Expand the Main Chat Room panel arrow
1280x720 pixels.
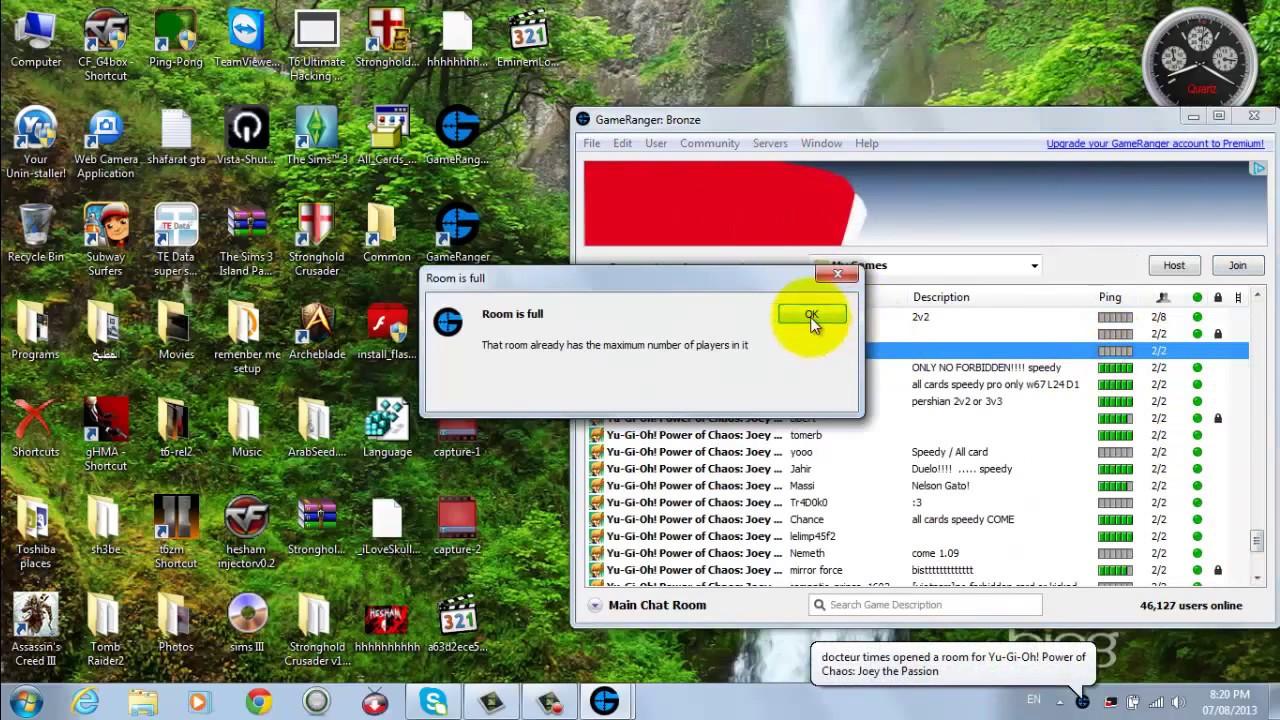[x=595, y=605]
